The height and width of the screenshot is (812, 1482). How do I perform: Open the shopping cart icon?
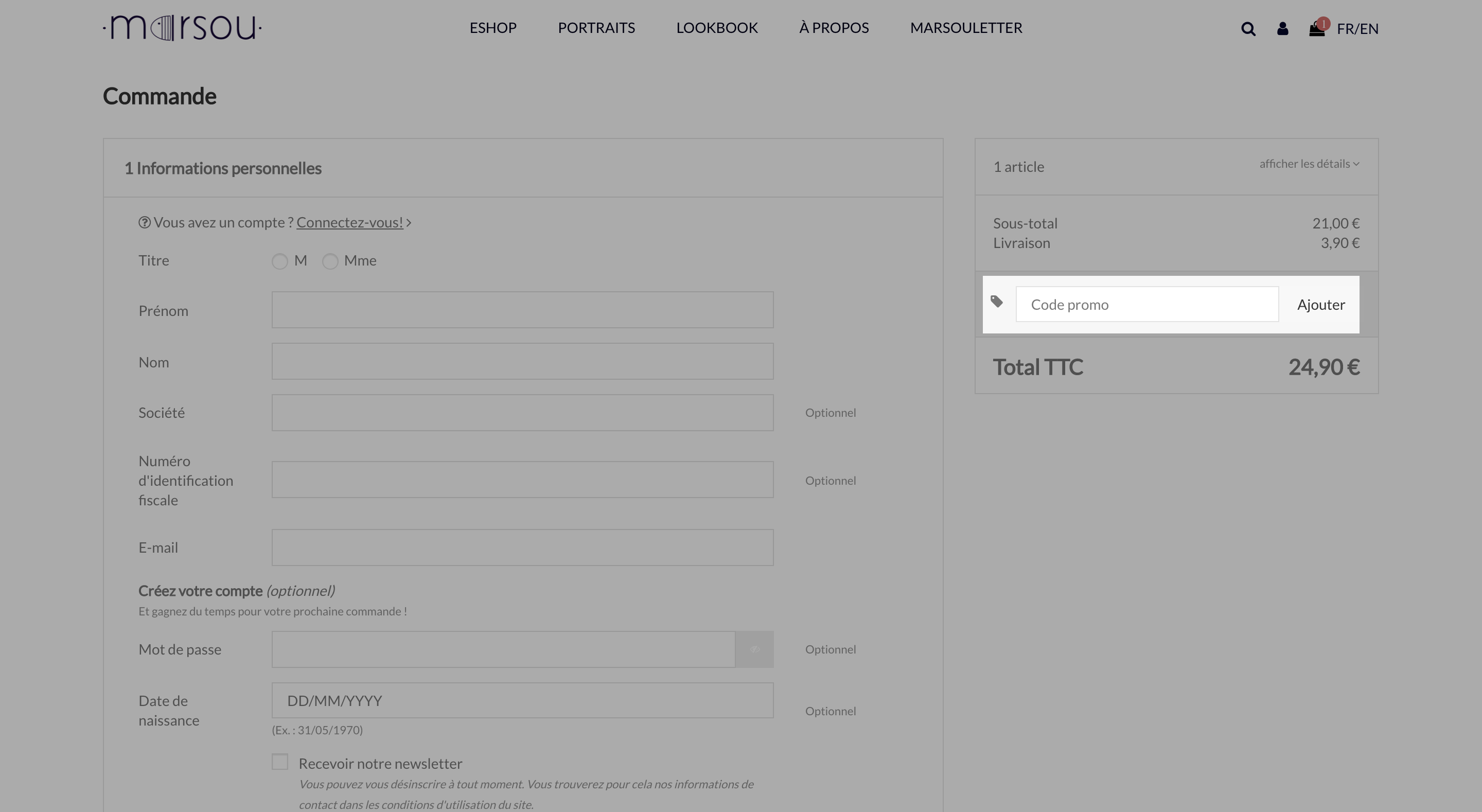[x=1317, y=29]
